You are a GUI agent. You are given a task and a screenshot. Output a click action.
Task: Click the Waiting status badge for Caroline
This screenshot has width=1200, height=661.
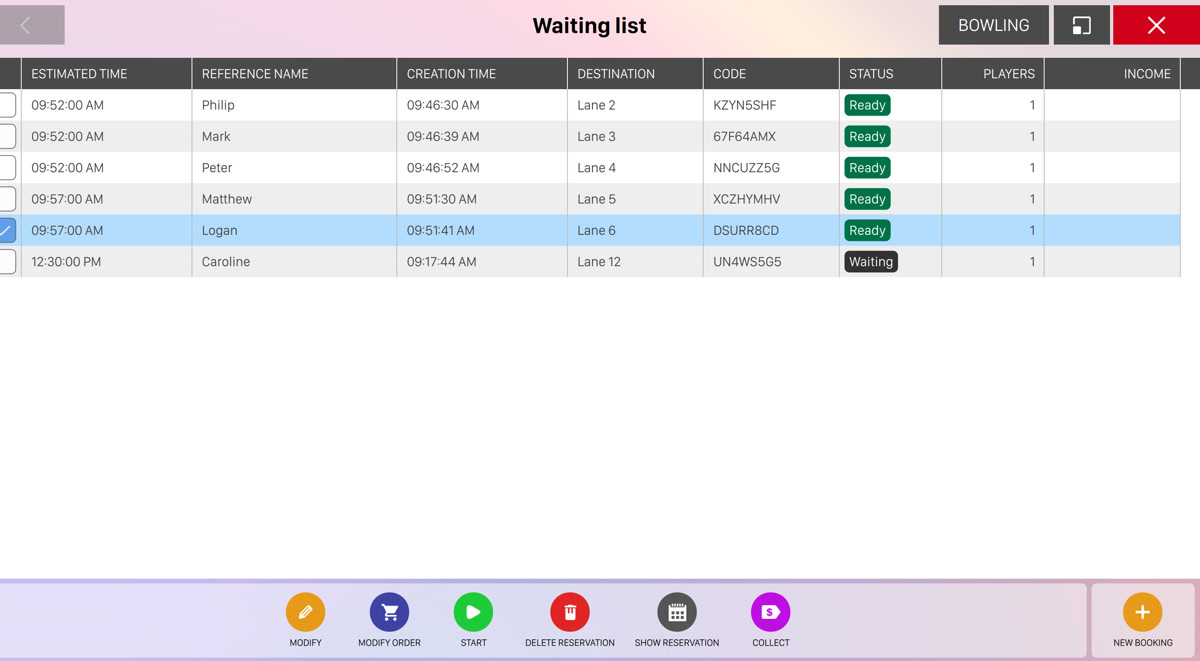tap(871, 262)
